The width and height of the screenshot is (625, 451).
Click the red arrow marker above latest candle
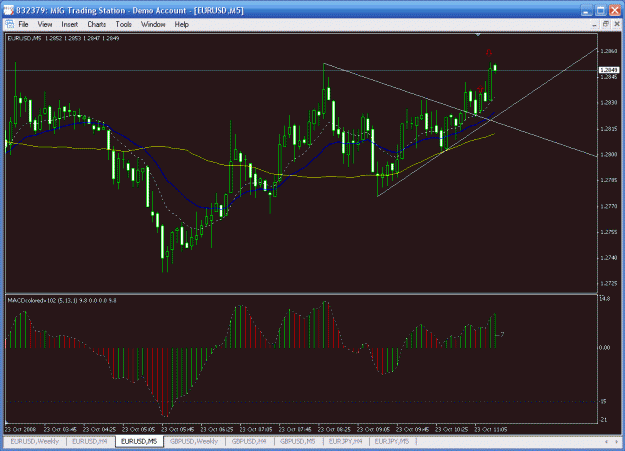point(489,52)
